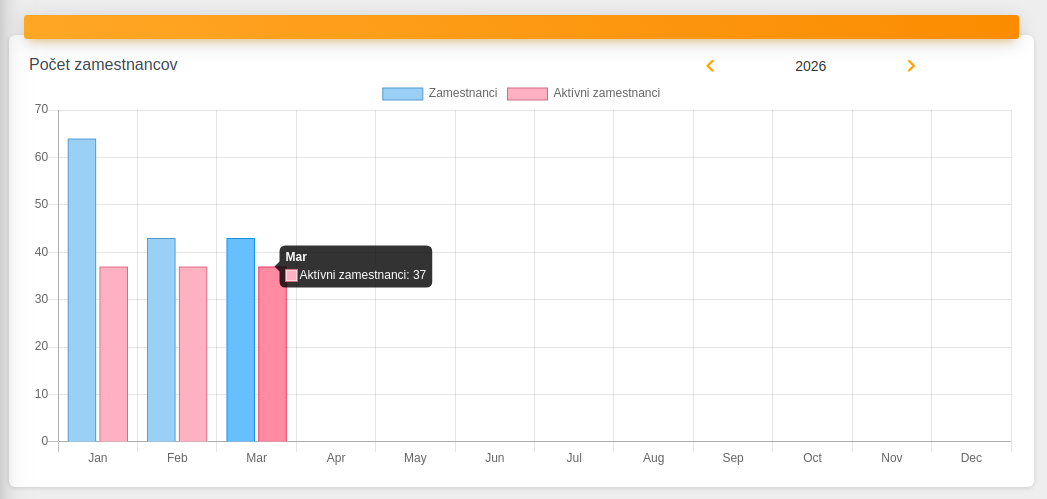
Task: Click the February pink active employees bar
Action: click(193, 354)
